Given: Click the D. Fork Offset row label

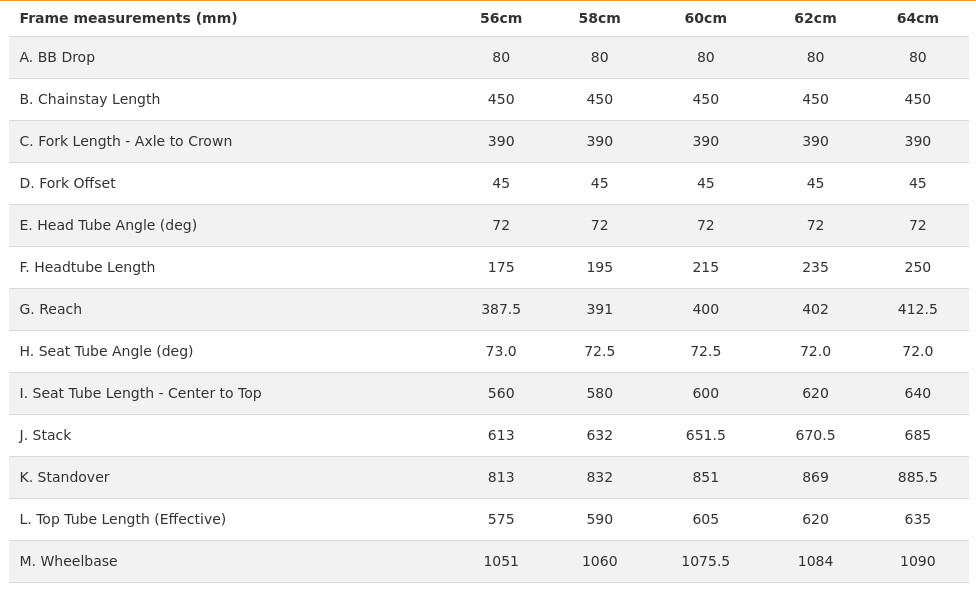Looking at the screenshot, I should (67, 183).
